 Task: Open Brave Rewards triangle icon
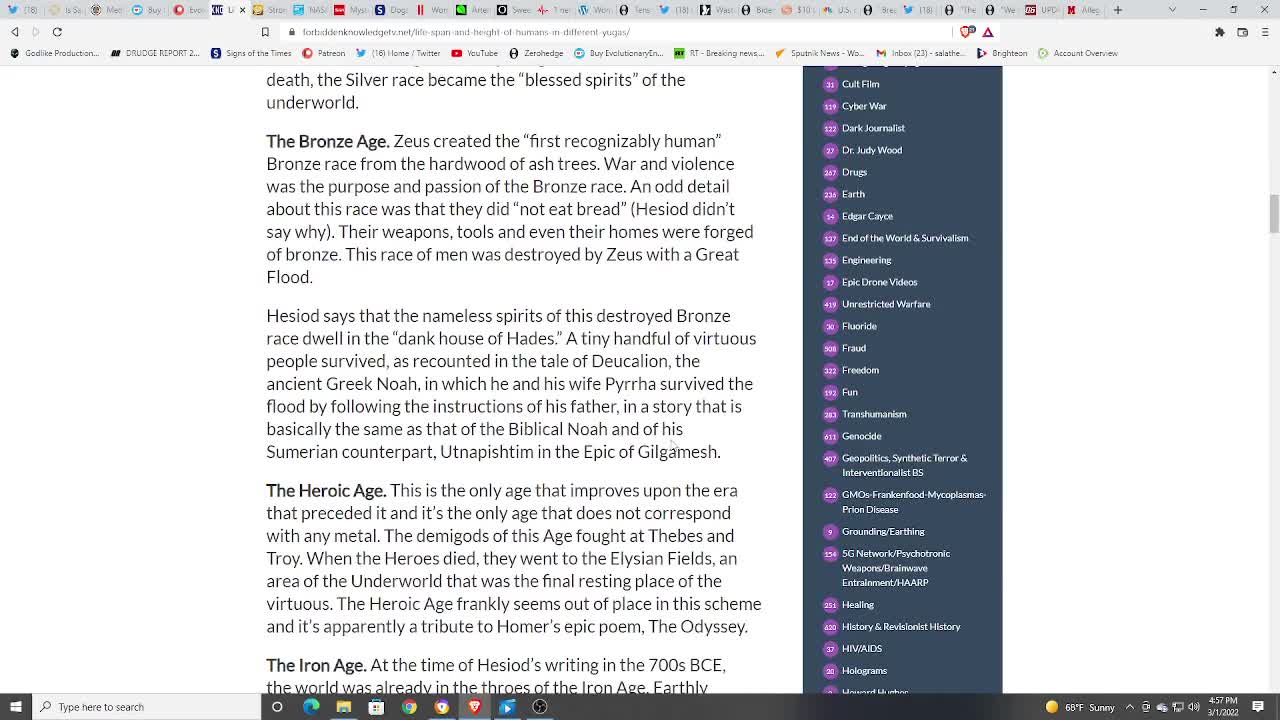click(988, 32)
